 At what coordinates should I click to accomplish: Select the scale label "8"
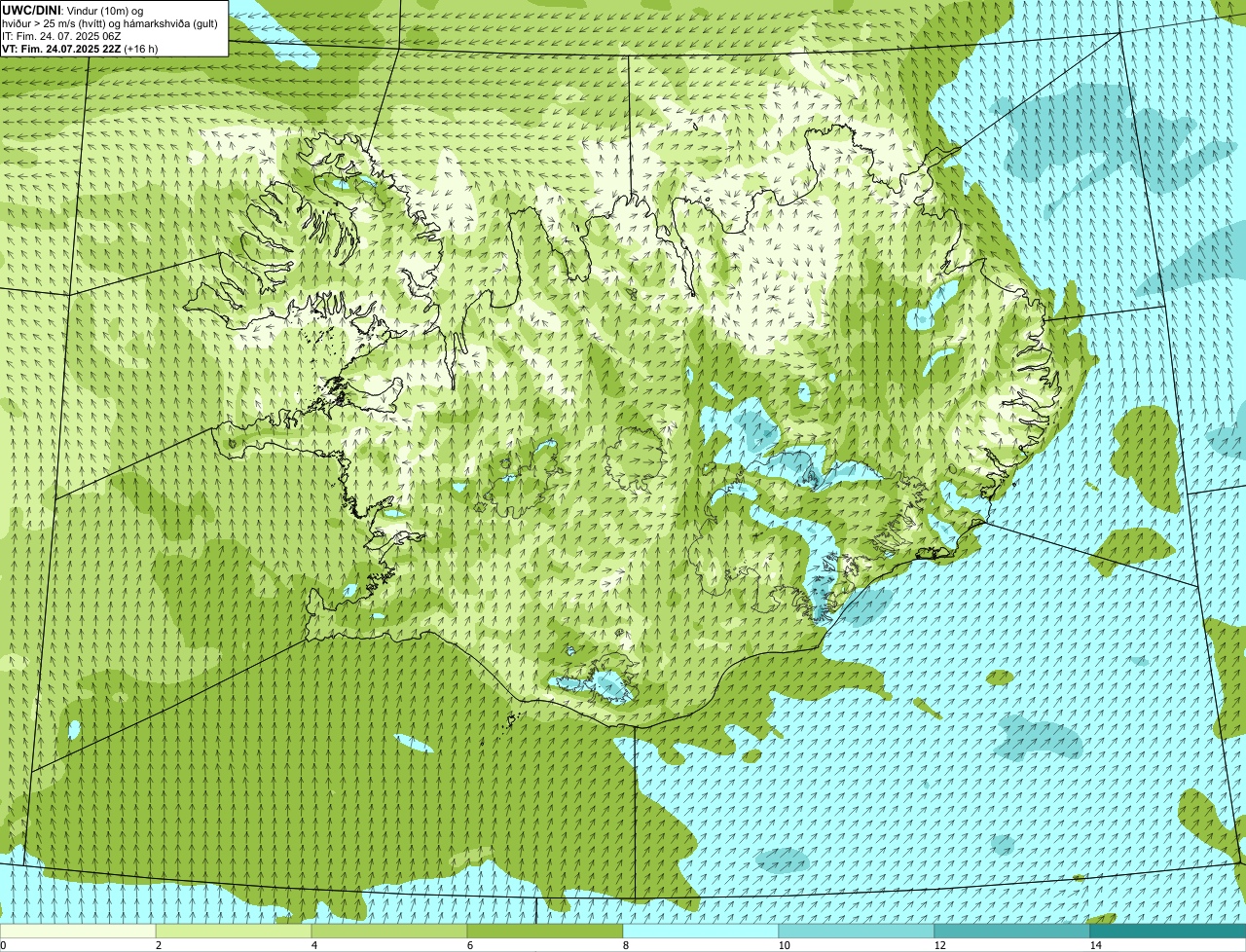point(625,945)
